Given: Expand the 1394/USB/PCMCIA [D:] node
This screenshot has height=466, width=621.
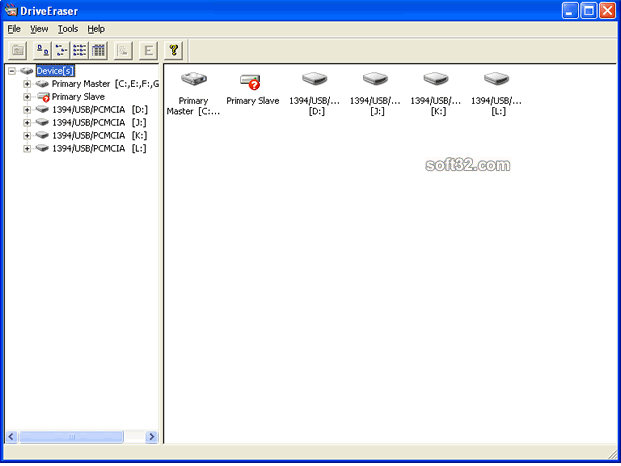Looking at the screenshot, I should (27, 110).
